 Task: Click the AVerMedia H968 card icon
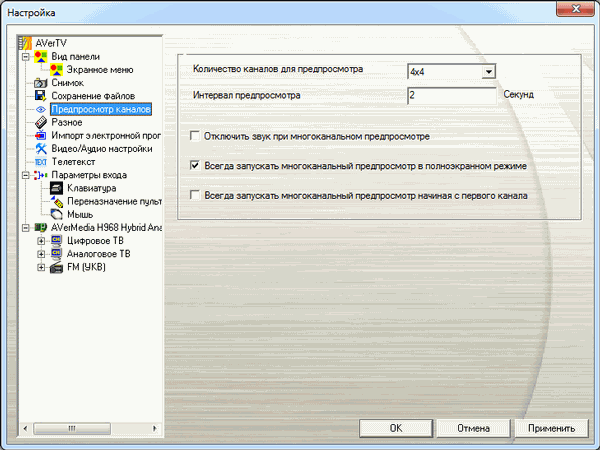click(41, 228)
